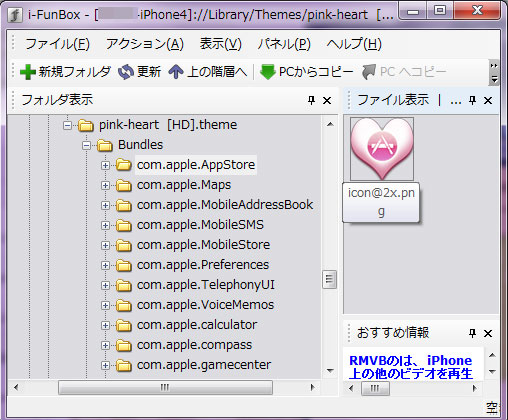Click the 新規フォルダ button label
This screenshot has height=420, width=508.
click(x=74, y=72)
